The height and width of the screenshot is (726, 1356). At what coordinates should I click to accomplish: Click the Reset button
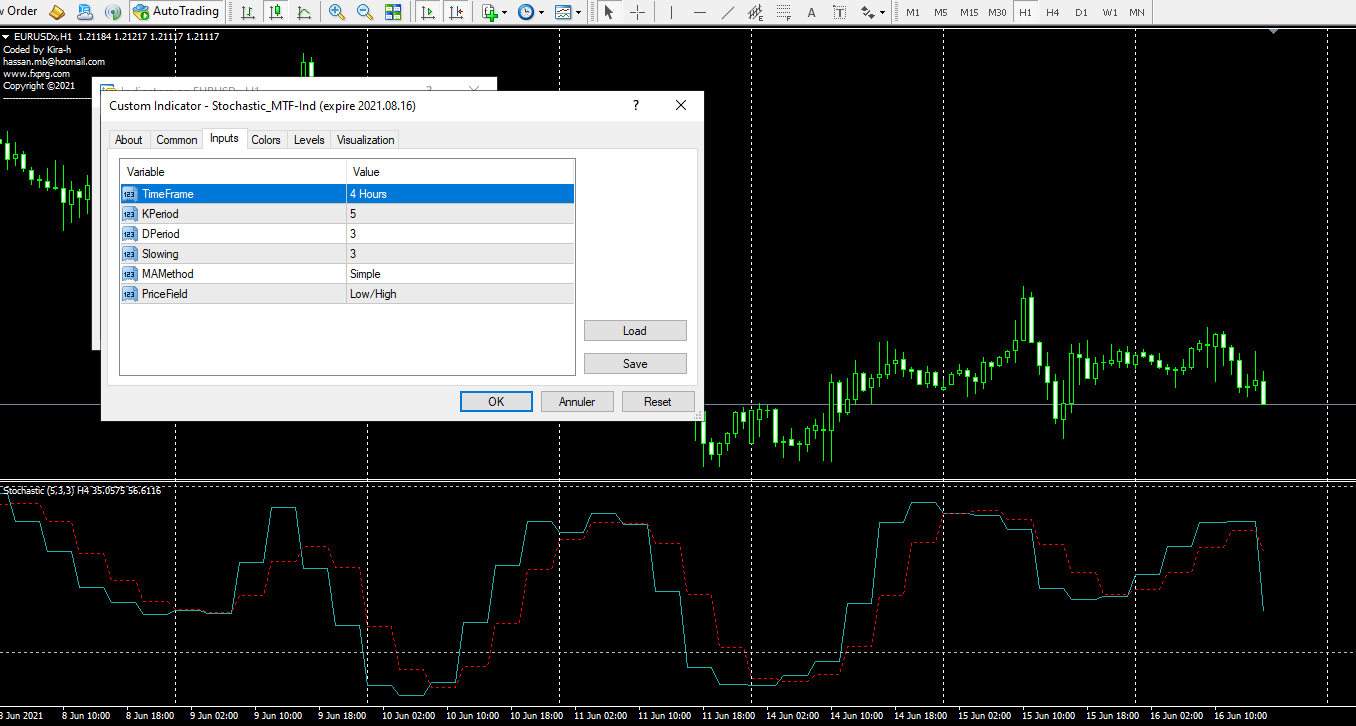[657, 401]
